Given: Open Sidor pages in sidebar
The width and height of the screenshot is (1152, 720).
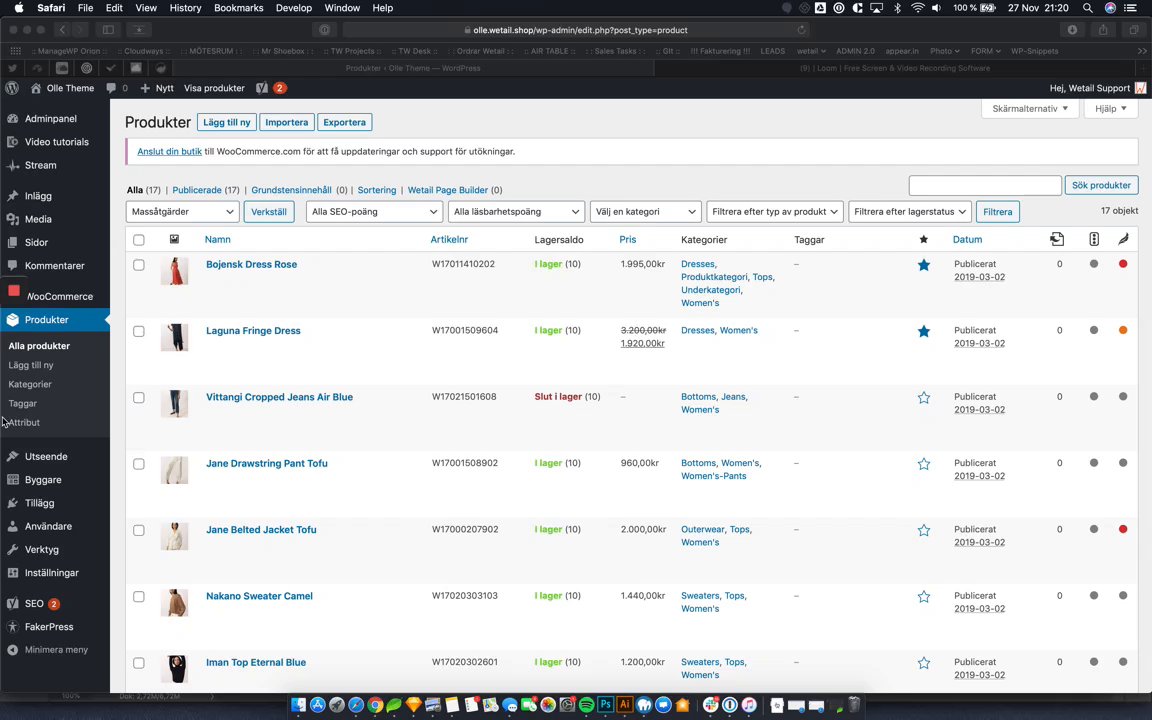Looking at the screenshot, I should [36, 242].
